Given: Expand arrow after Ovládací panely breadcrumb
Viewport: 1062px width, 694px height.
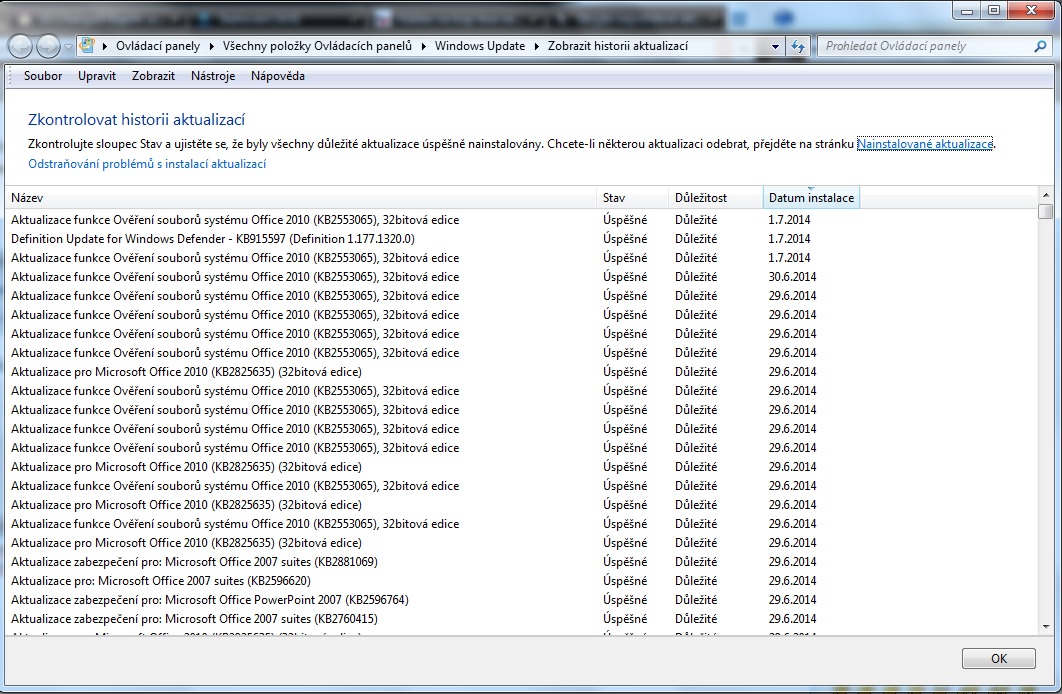Looking at the screenshot, I should [x=211, y=46].
